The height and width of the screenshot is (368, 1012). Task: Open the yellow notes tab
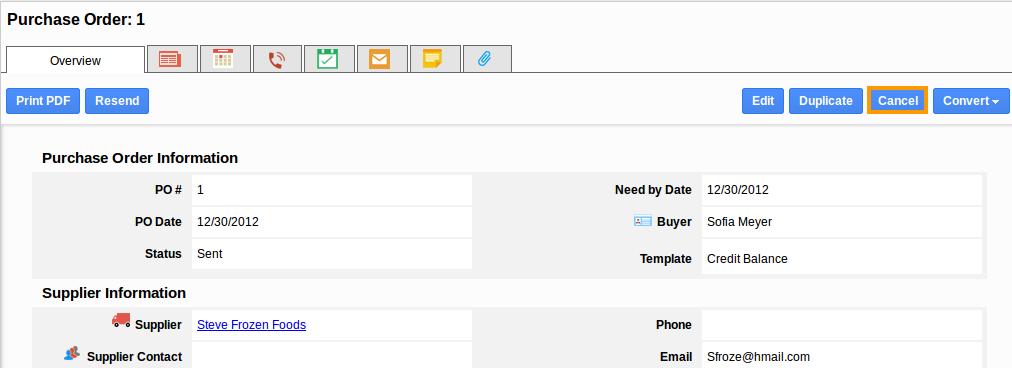coord(432,59)
